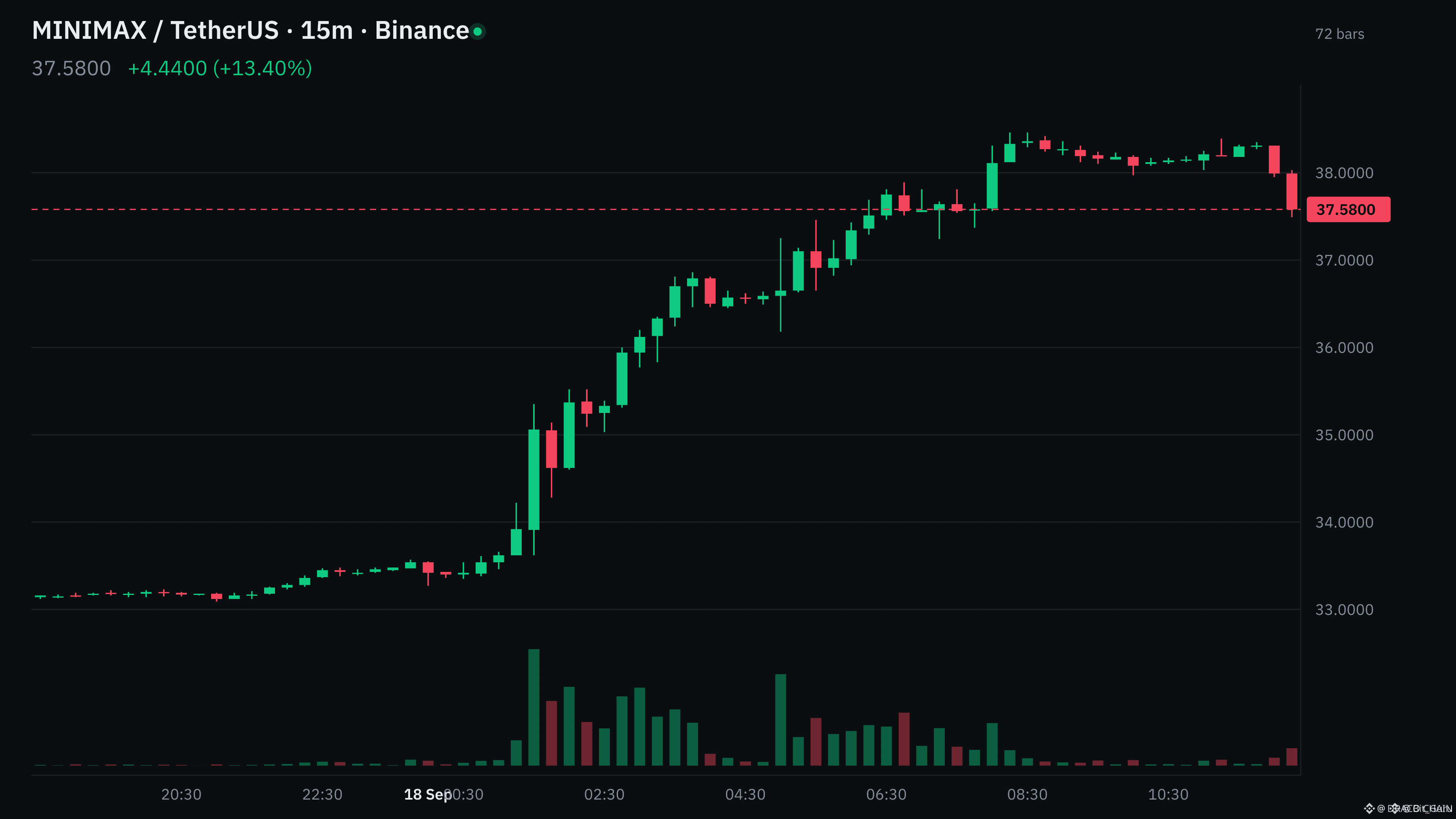The width and height of the screenshot is (1456, 819).
Task: Click the tallest green volume bar
Action: coord(533,707)
